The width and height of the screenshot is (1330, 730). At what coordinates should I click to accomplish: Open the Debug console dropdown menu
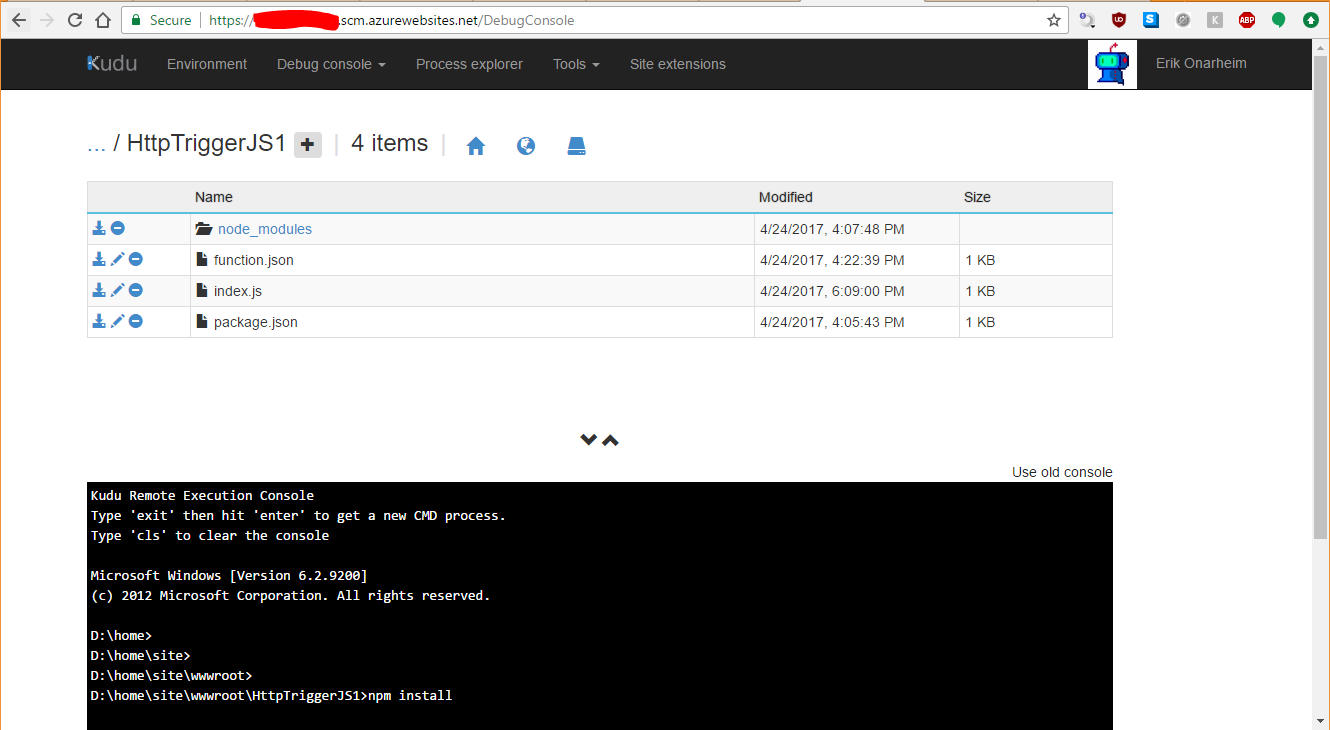tap(331, 64)
